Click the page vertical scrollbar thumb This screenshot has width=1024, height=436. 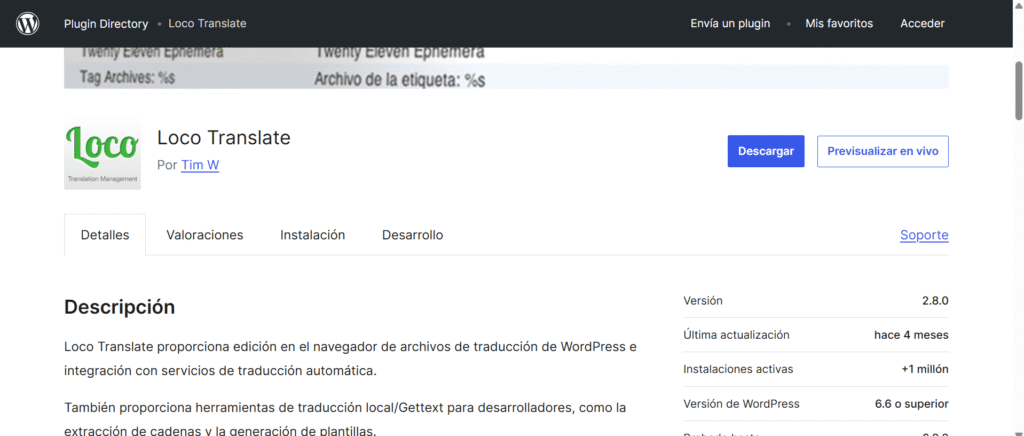pos(1019,90)
